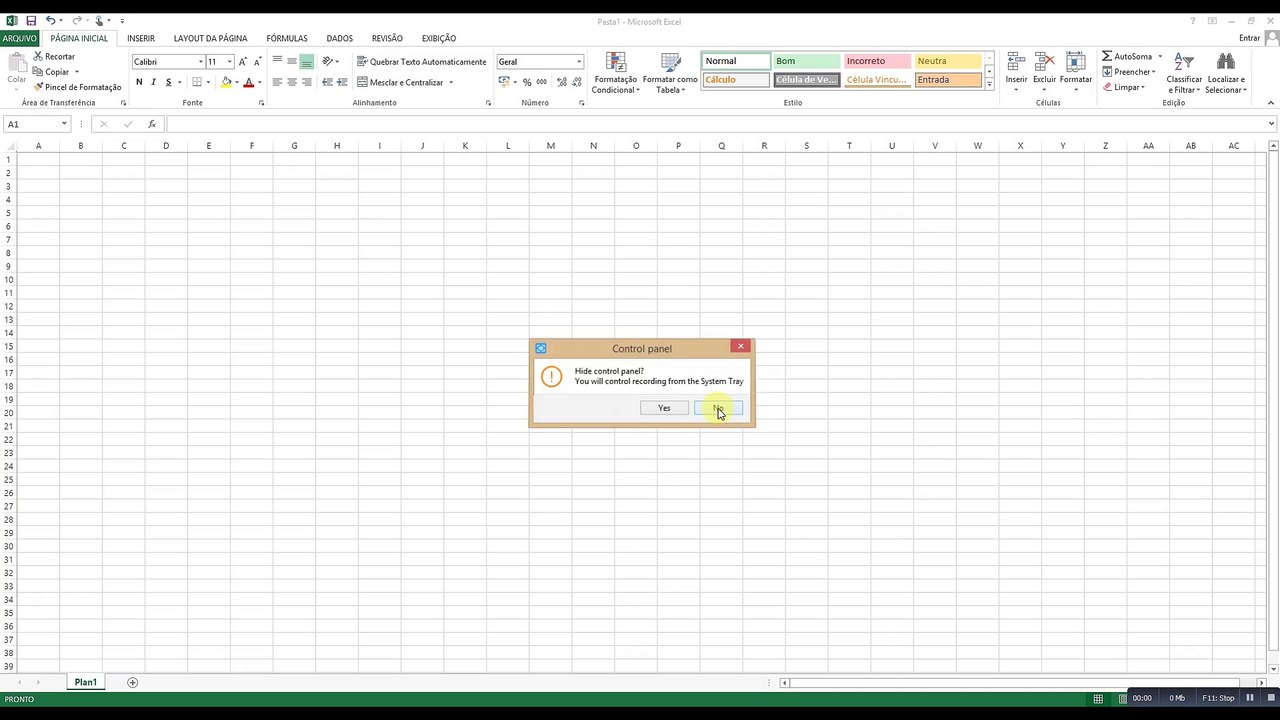The width and height of the screenshot is (1280, 720).
Task: Open Excel help question mark
Action: 1193,21
